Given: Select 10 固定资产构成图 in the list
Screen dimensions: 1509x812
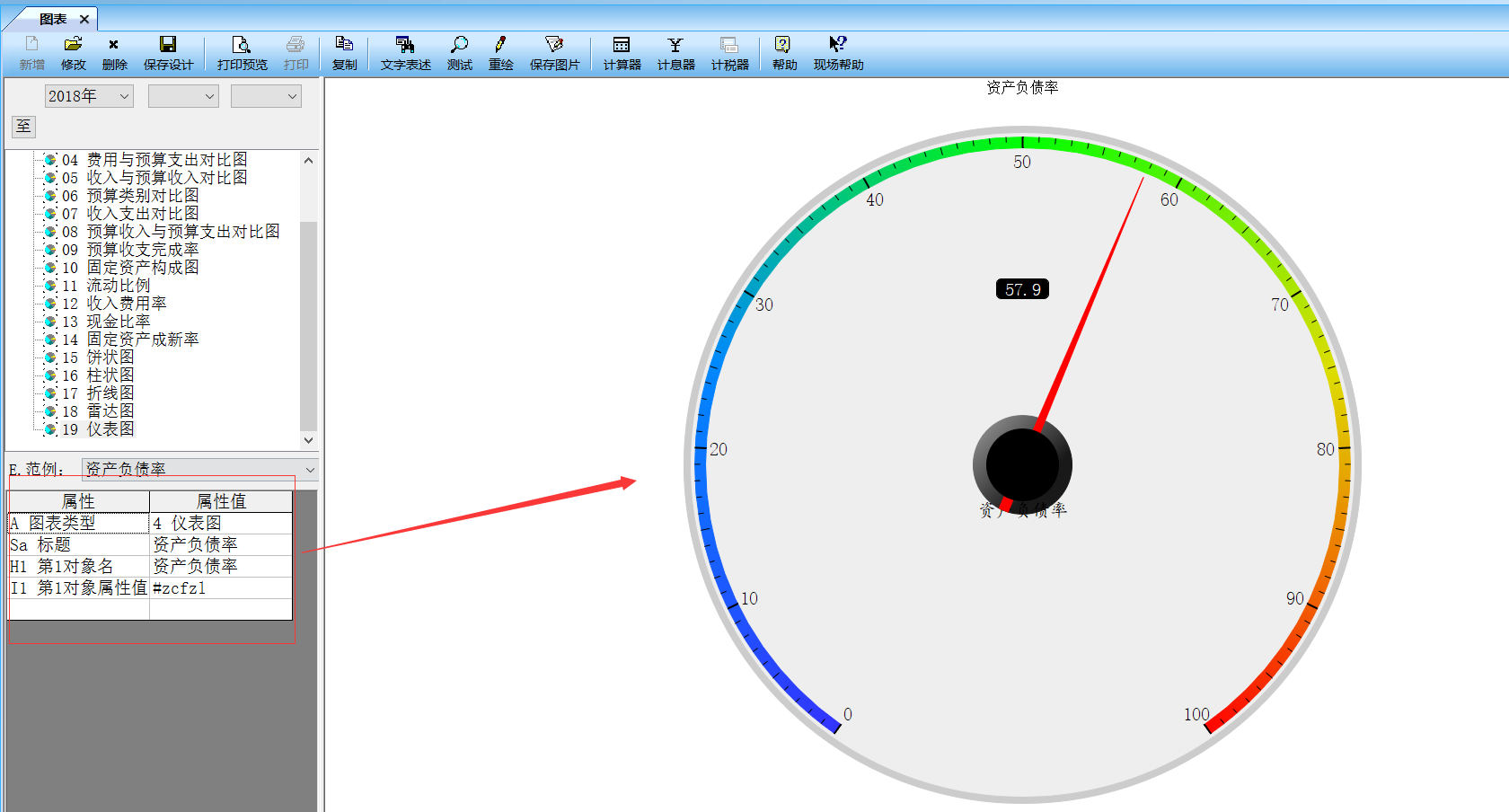Looking at the screenshot, I should (142, 268).
